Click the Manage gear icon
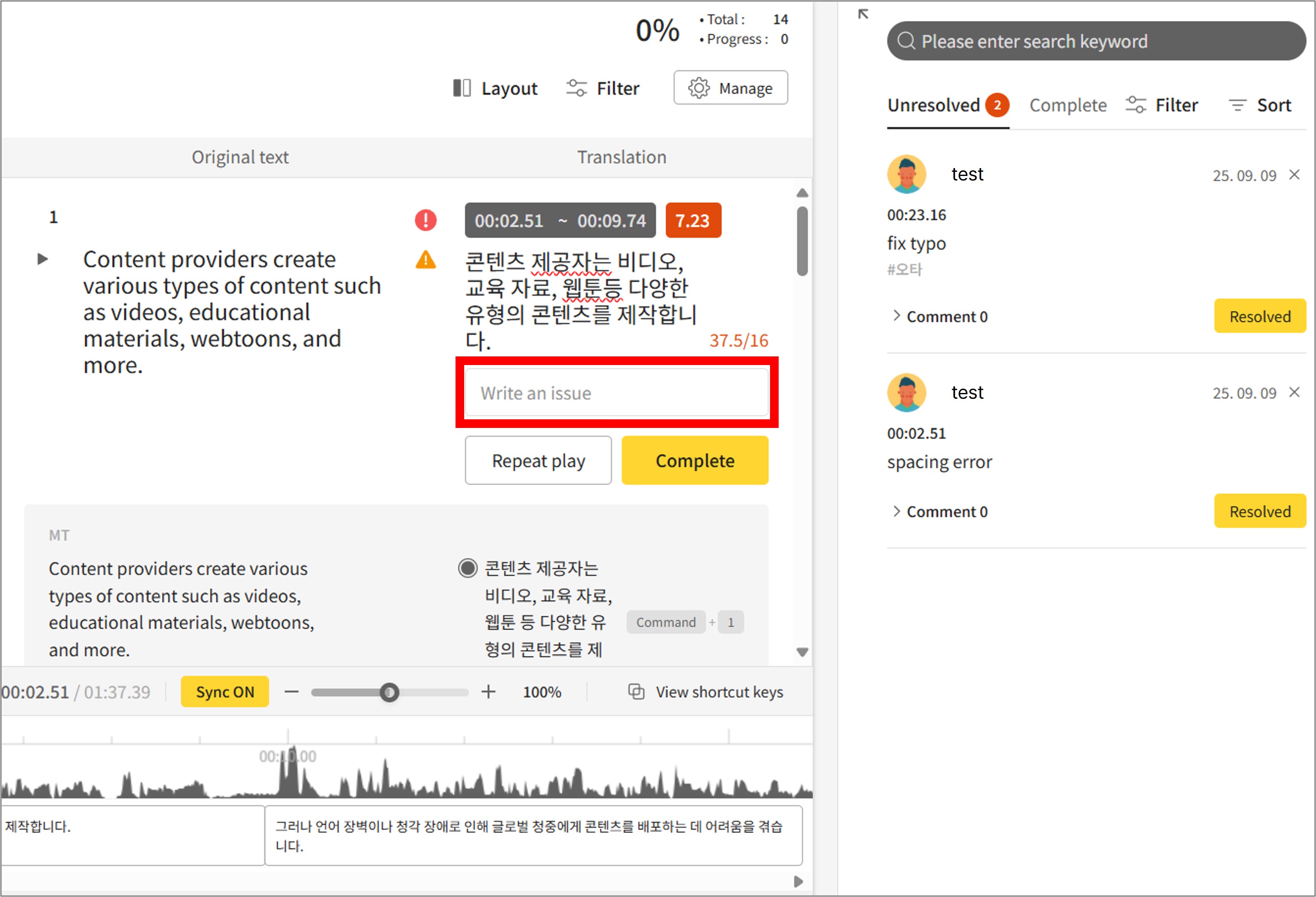This screenshot has height=897, width=1316. pos(699,88)
